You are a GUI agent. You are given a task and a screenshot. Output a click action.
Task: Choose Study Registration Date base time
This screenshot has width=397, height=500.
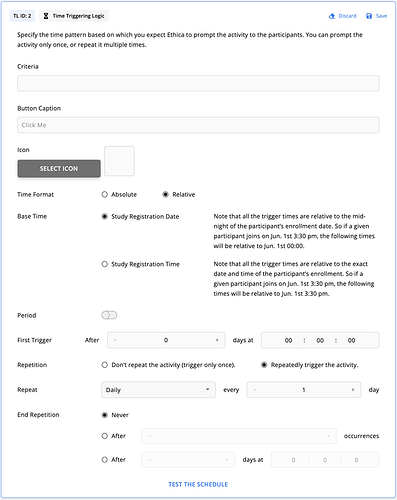click(105, 216)
